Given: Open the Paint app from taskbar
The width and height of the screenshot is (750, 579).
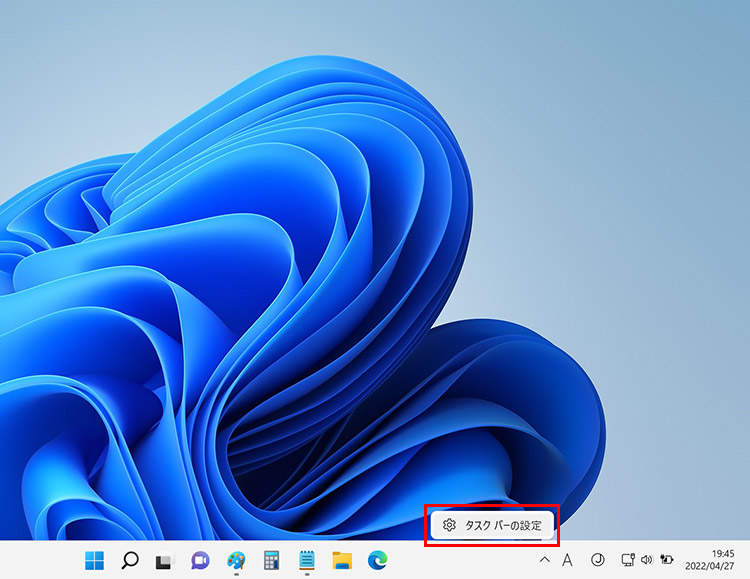Looking at the screenshot, I should tap(236, 560).
